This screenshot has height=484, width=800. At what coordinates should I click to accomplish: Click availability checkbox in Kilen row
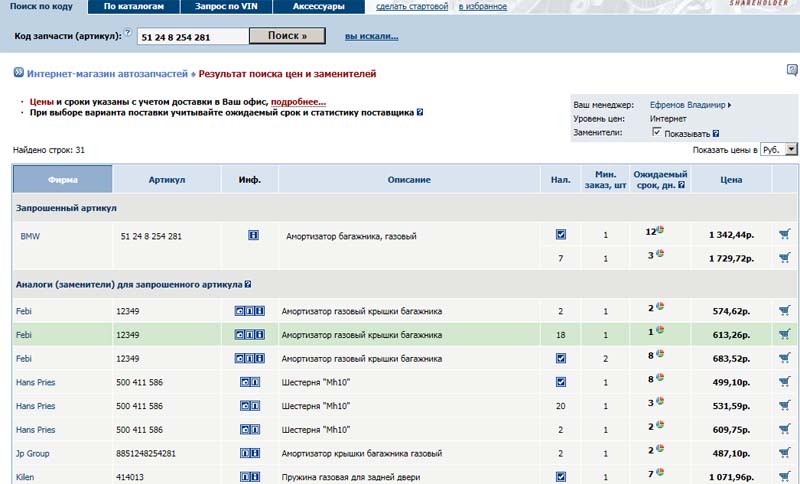[x=561, y=477]
